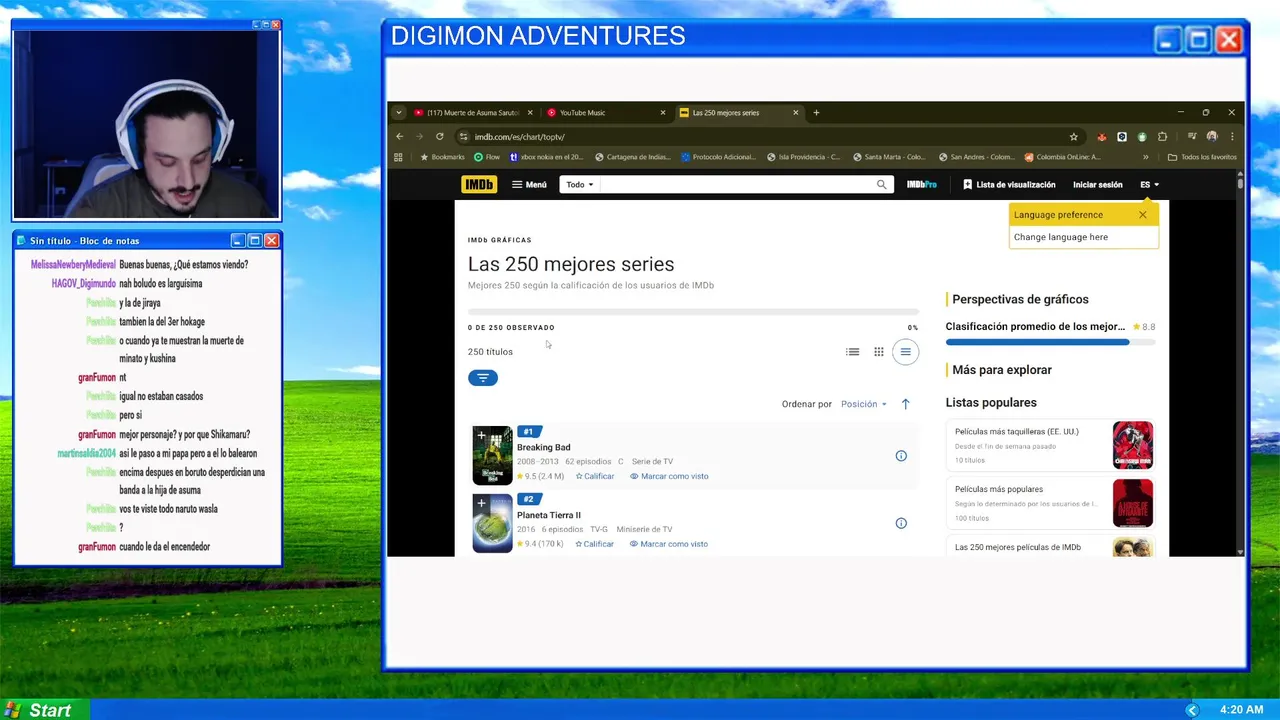Open Colombia OnLine bookmark
This screenshot has width=1280, height=720.
(1062, 157)
